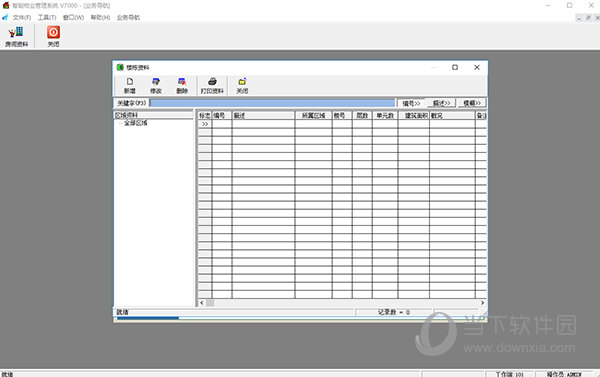Click the 工作端:101 status bar entry
The width and height of the screenshot is (600, 377).
click(510, 374)
